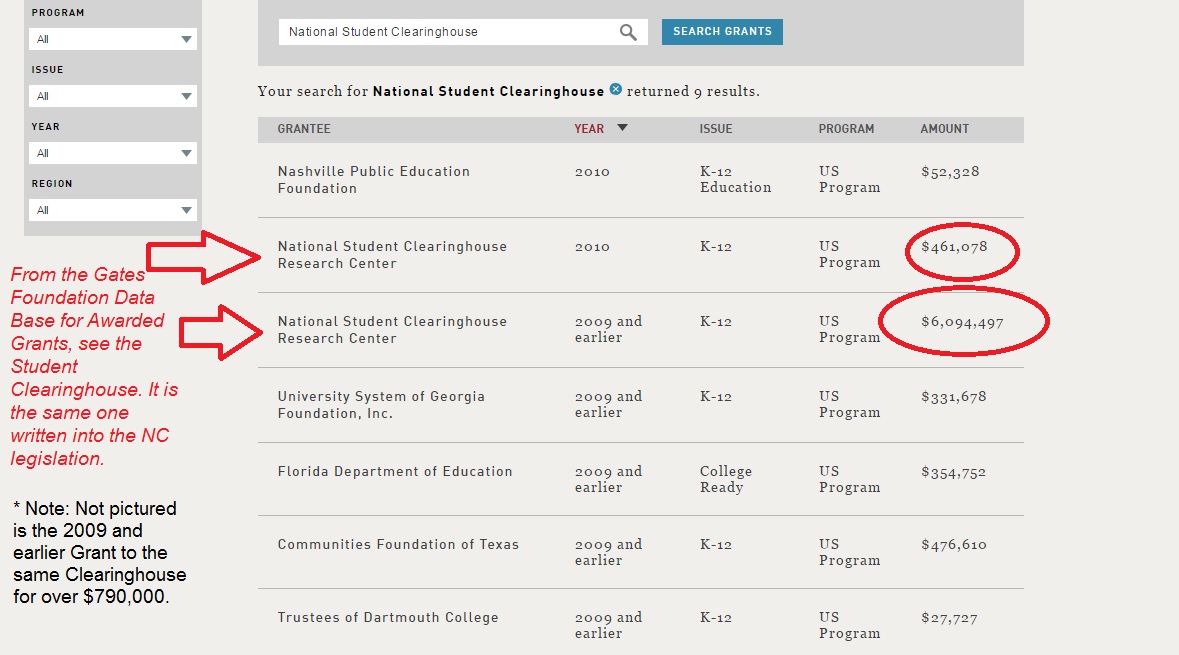Sort results by the Year arrow

[622, 128]
